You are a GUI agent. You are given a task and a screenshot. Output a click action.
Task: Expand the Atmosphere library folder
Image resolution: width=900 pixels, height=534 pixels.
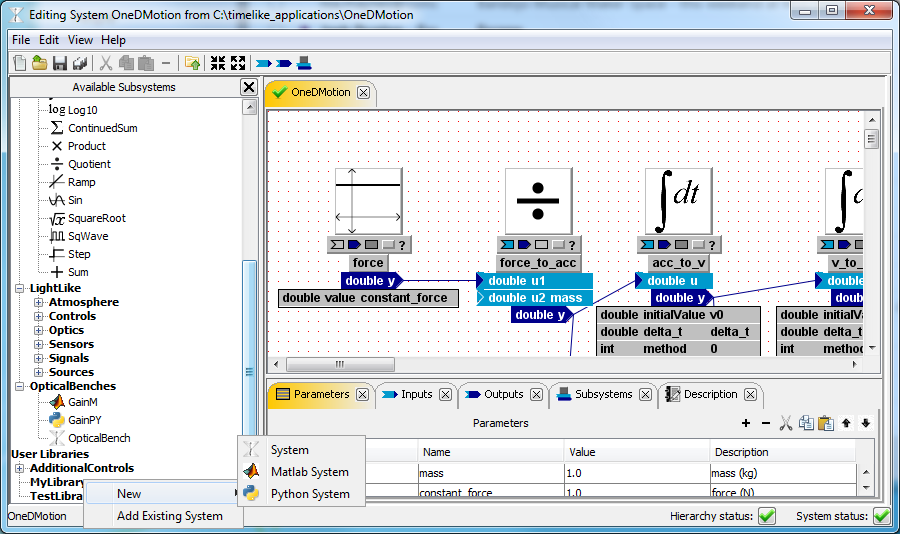click(x=38, y=302)
